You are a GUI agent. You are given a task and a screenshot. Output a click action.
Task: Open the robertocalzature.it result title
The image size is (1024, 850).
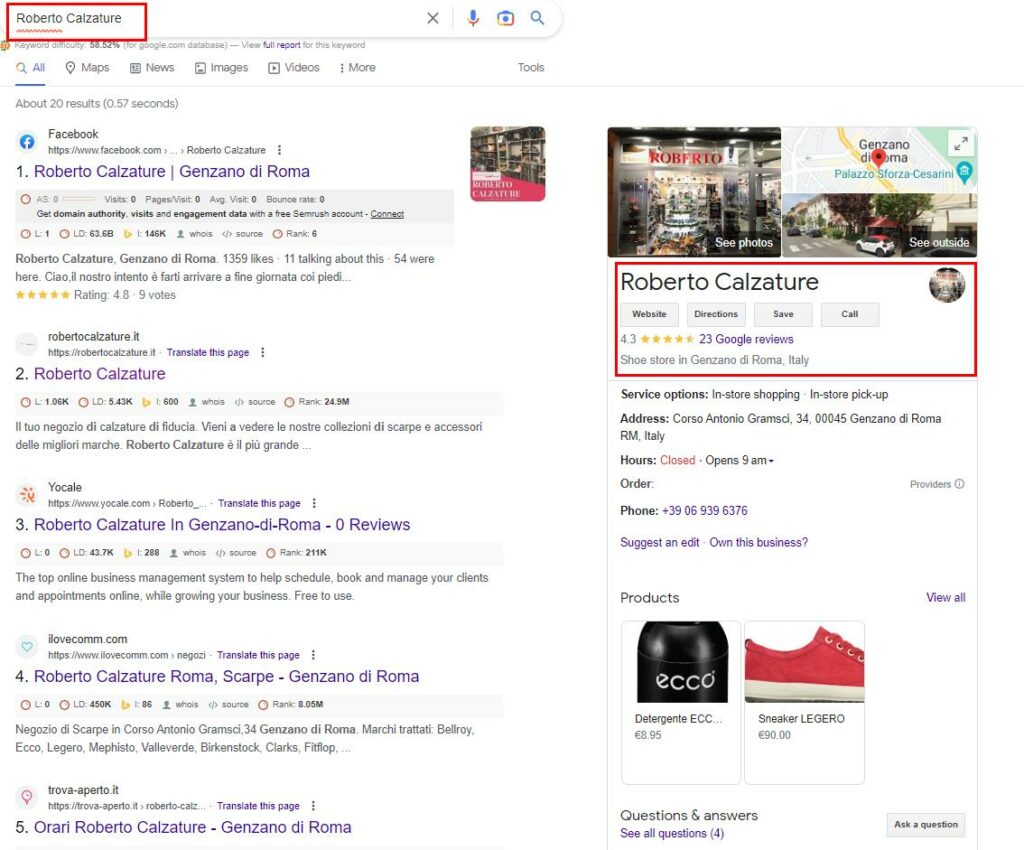(99, 373)
